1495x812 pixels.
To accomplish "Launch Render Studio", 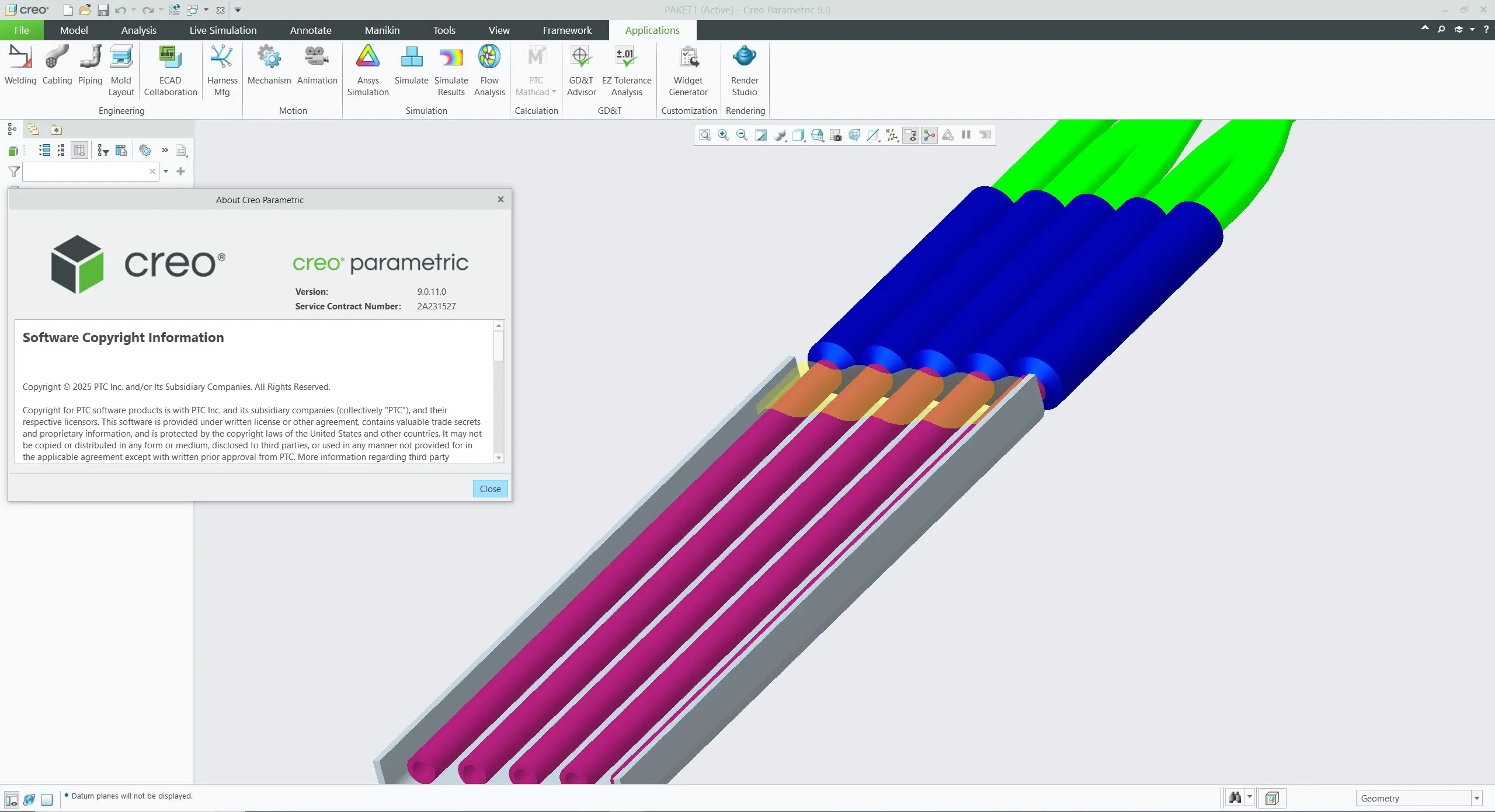I will pyautogui.click(x=745, y=71).
